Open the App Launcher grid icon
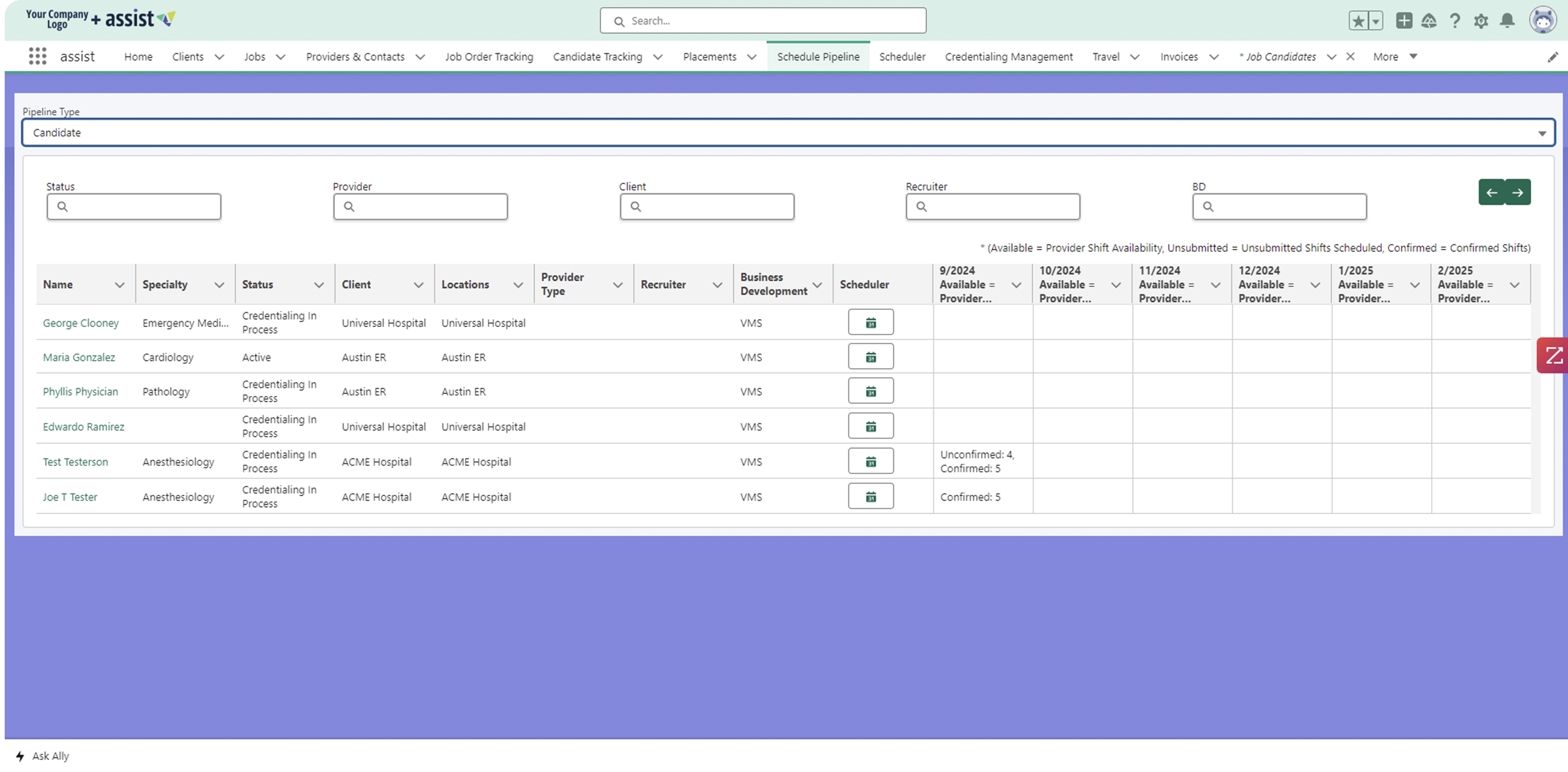Screen dimensions: 1568x772 [x=38, y=57]
